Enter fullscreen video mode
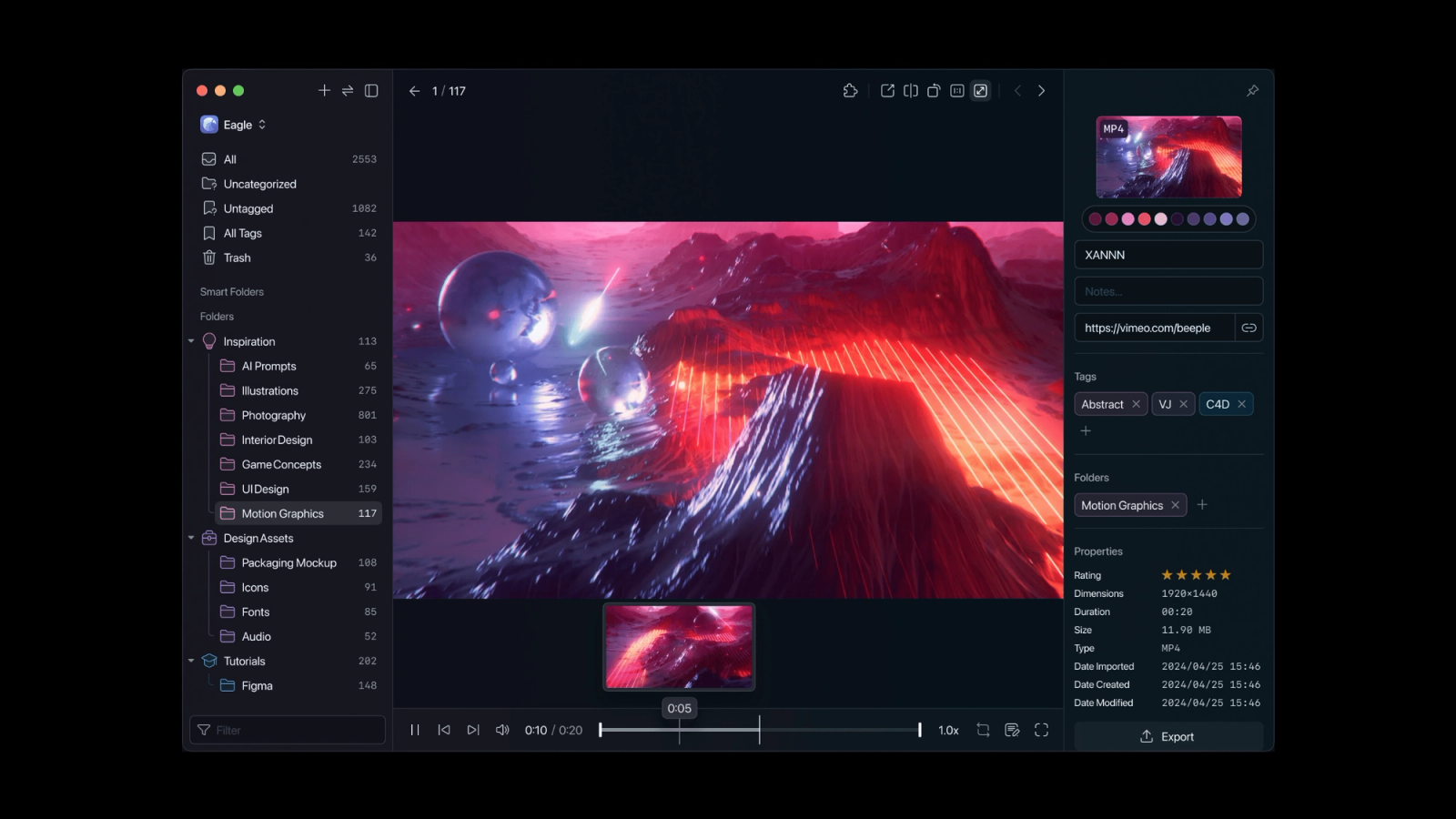The image size is (1456, 819). (x=1041, y=730)
